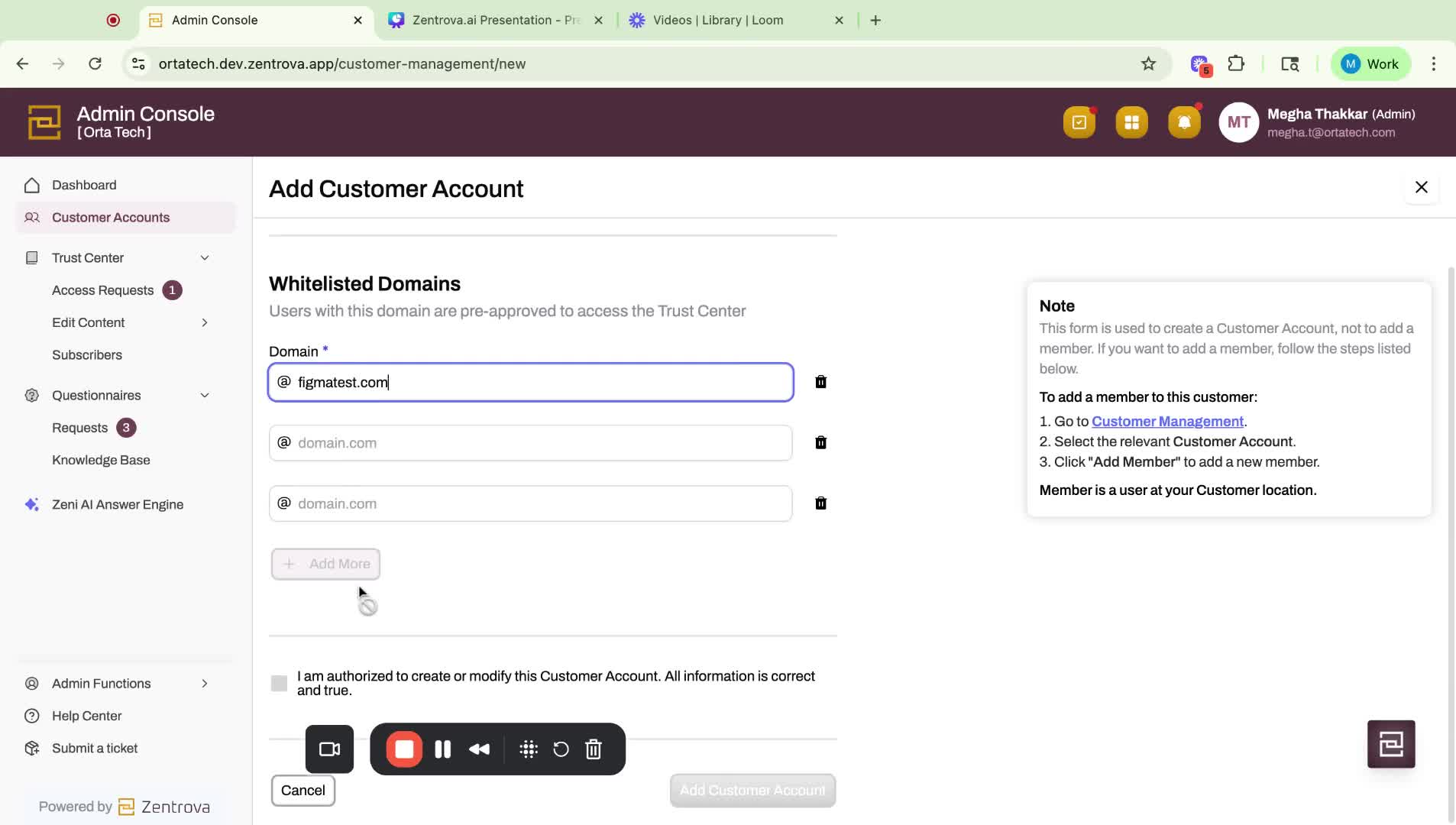Click the second empty domain field
The image size is (1456, 825).
coord(531,443)
